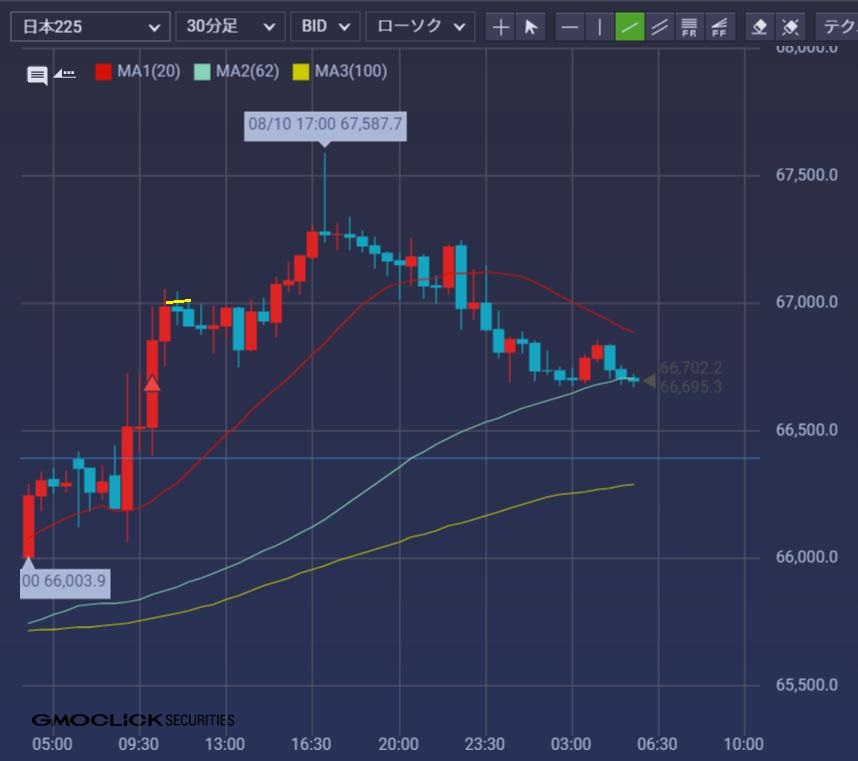Viewport: 858px width, 761px height.
Task: Click the red buy arrow marker on chart
Action: [x=152, y=383]
